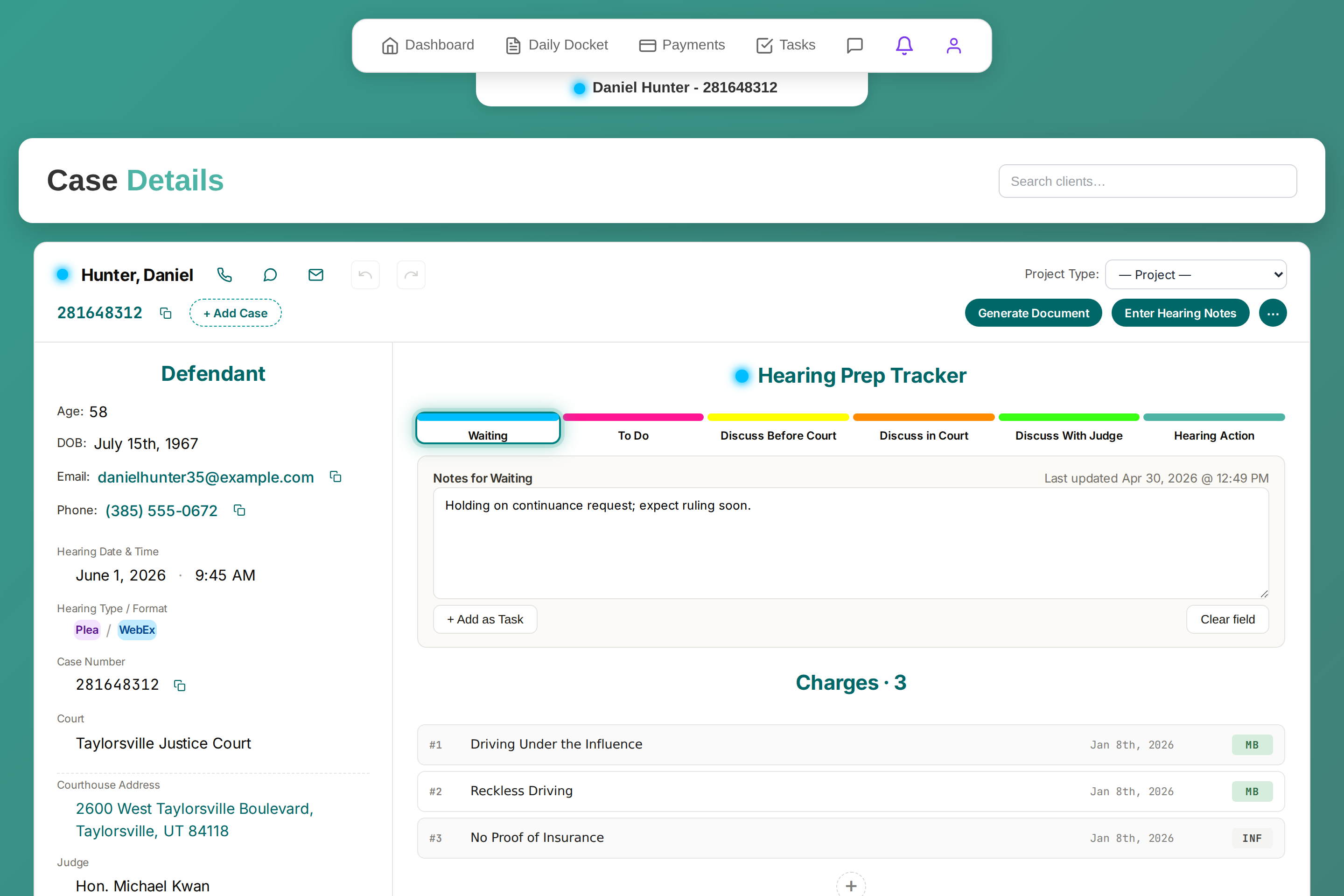This screenshot has height=896, width=1344.
Task: Click hearing time 9:45 AM
Action: 225,575
